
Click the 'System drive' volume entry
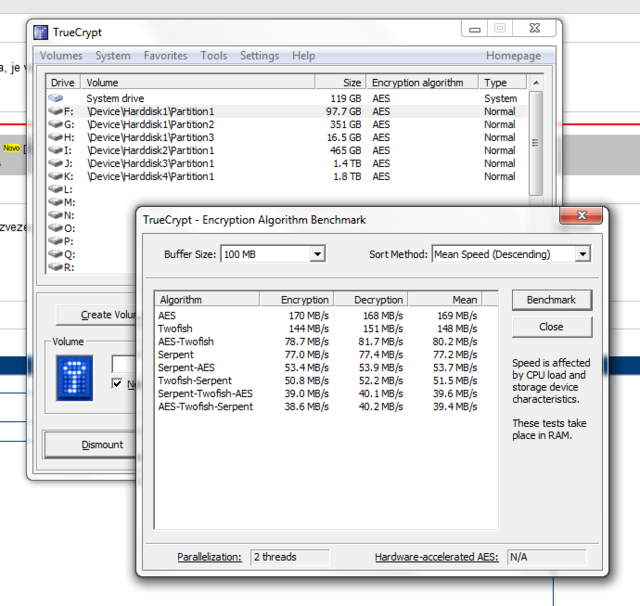115,98
